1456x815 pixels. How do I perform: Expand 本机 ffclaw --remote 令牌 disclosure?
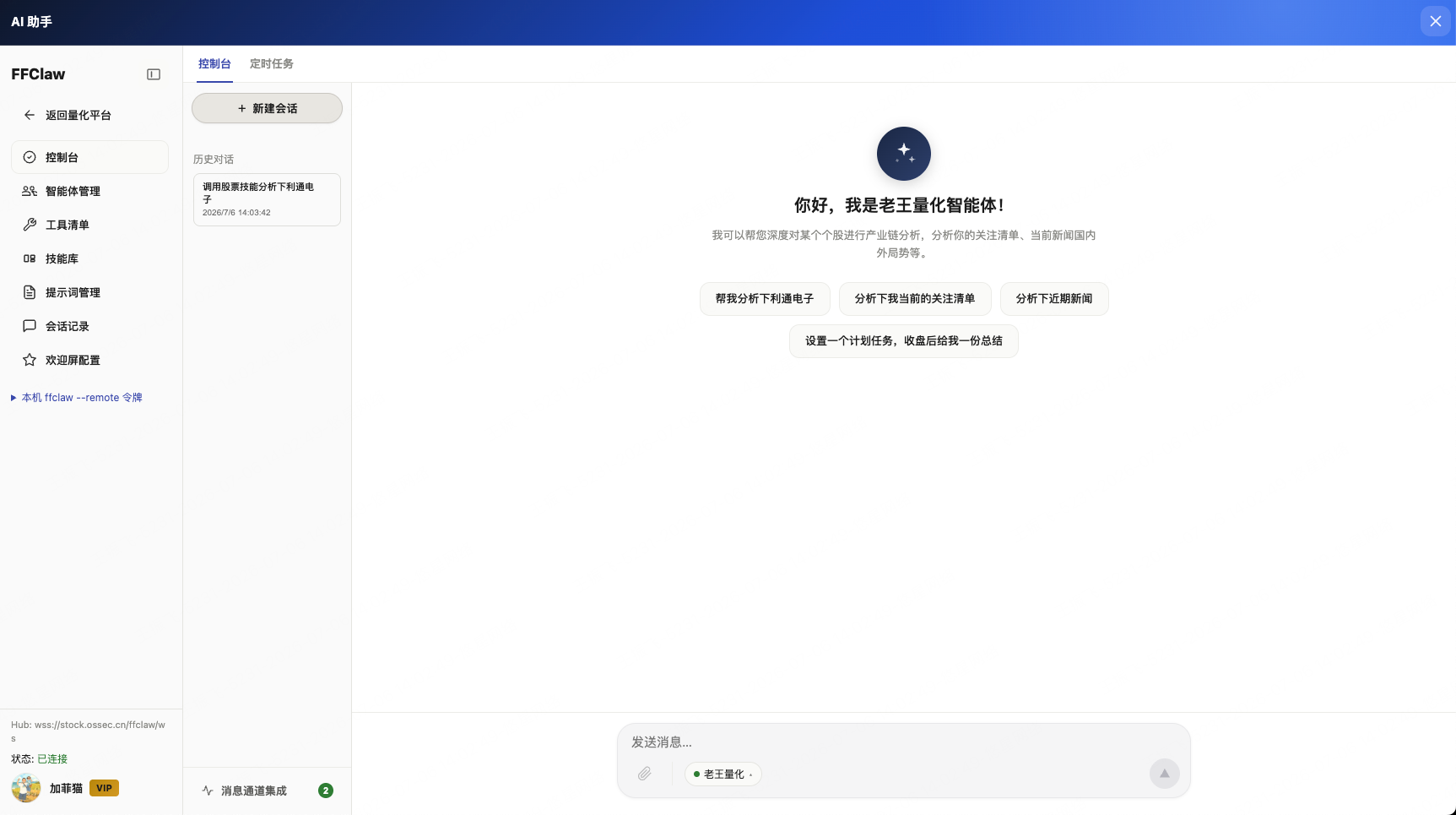(x=77, y=398)
